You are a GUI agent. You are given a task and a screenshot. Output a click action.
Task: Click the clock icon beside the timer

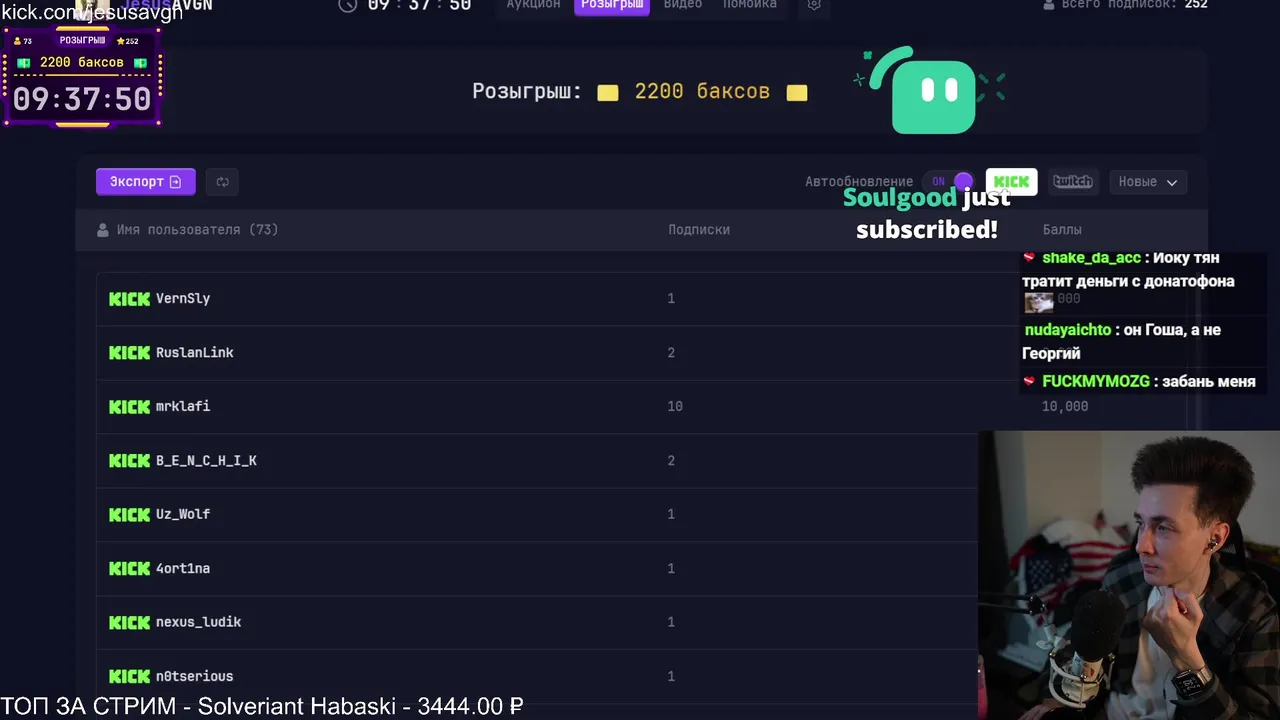pyautogui.click(x=348, y=5)
